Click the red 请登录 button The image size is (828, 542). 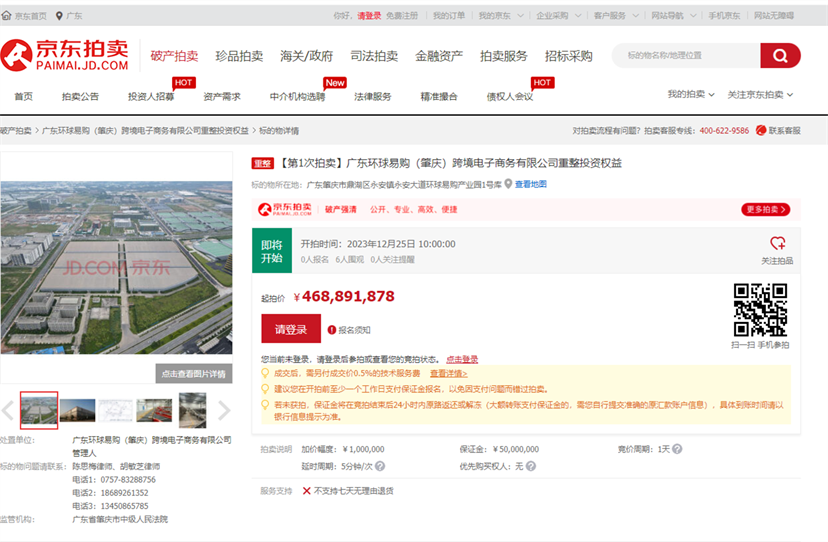(x=291, y=329)
